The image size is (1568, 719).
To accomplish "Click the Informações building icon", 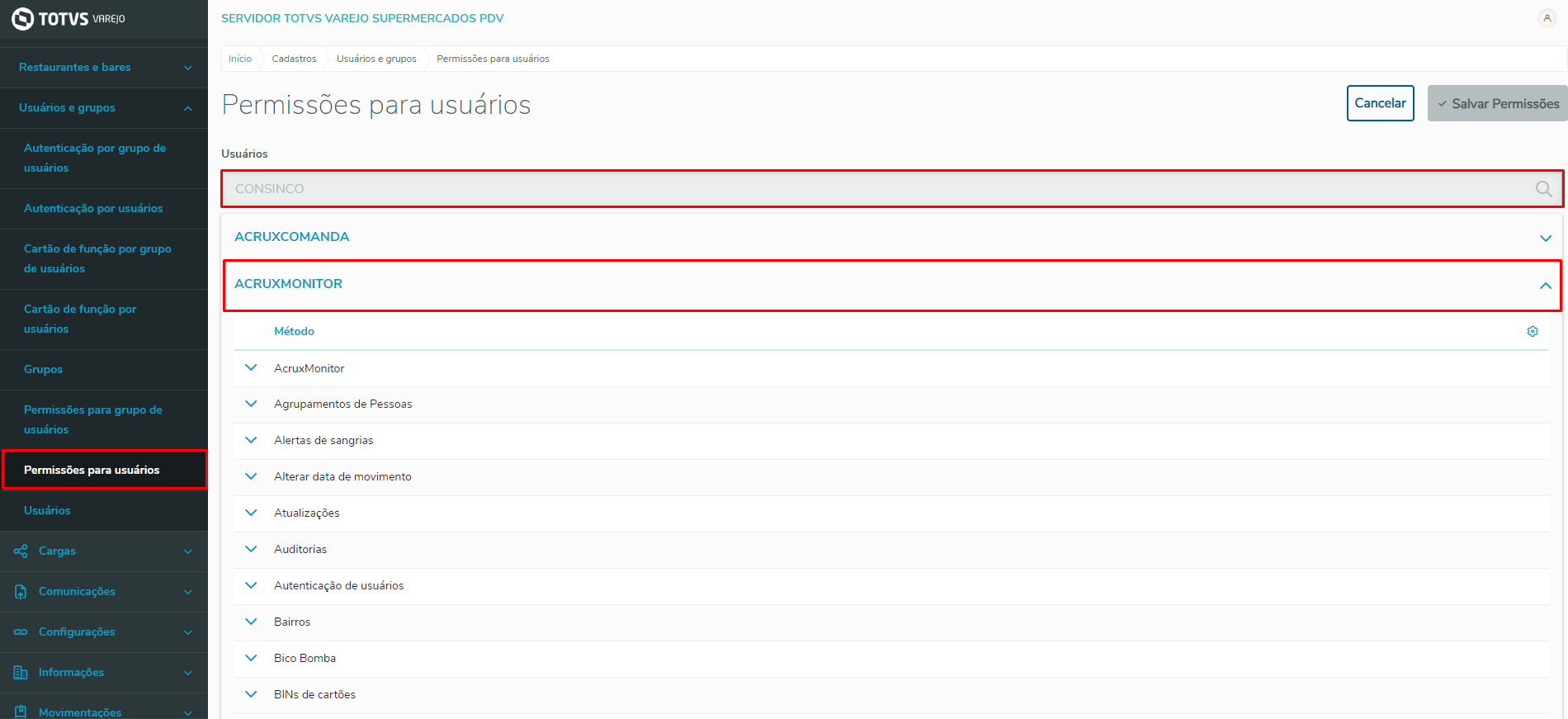I will pyautogui.click(x=21, y=672).
